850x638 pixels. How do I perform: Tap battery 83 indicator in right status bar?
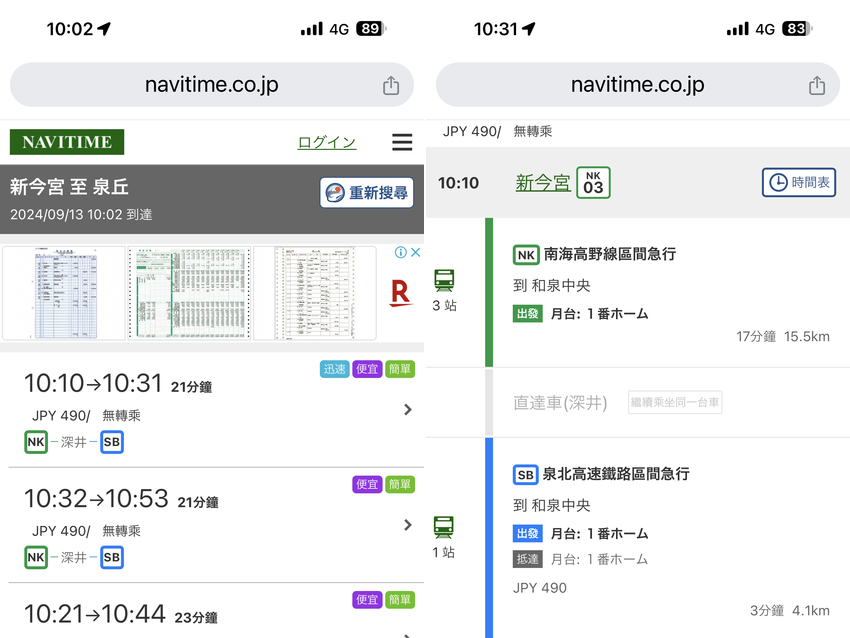click(x=797, y=29)
